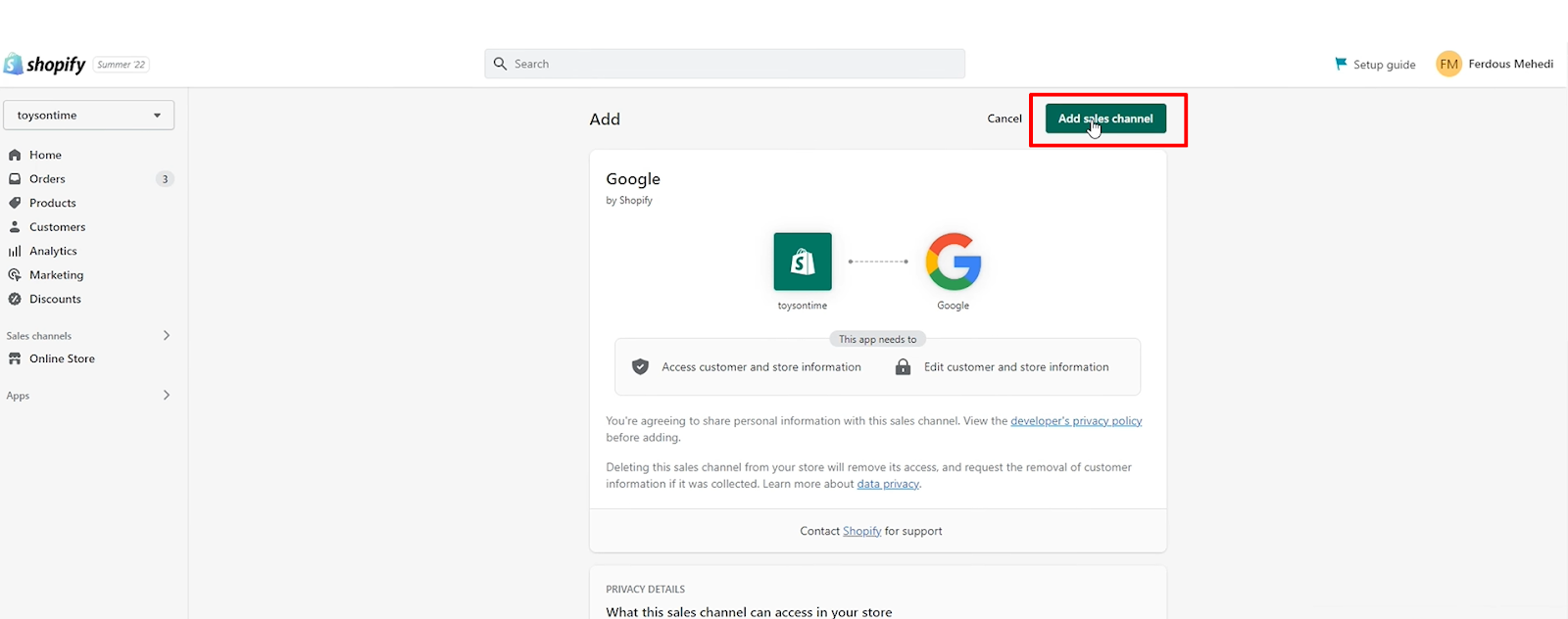
Task: Click the Shopify support link
Action: click(x=862, y=531)
